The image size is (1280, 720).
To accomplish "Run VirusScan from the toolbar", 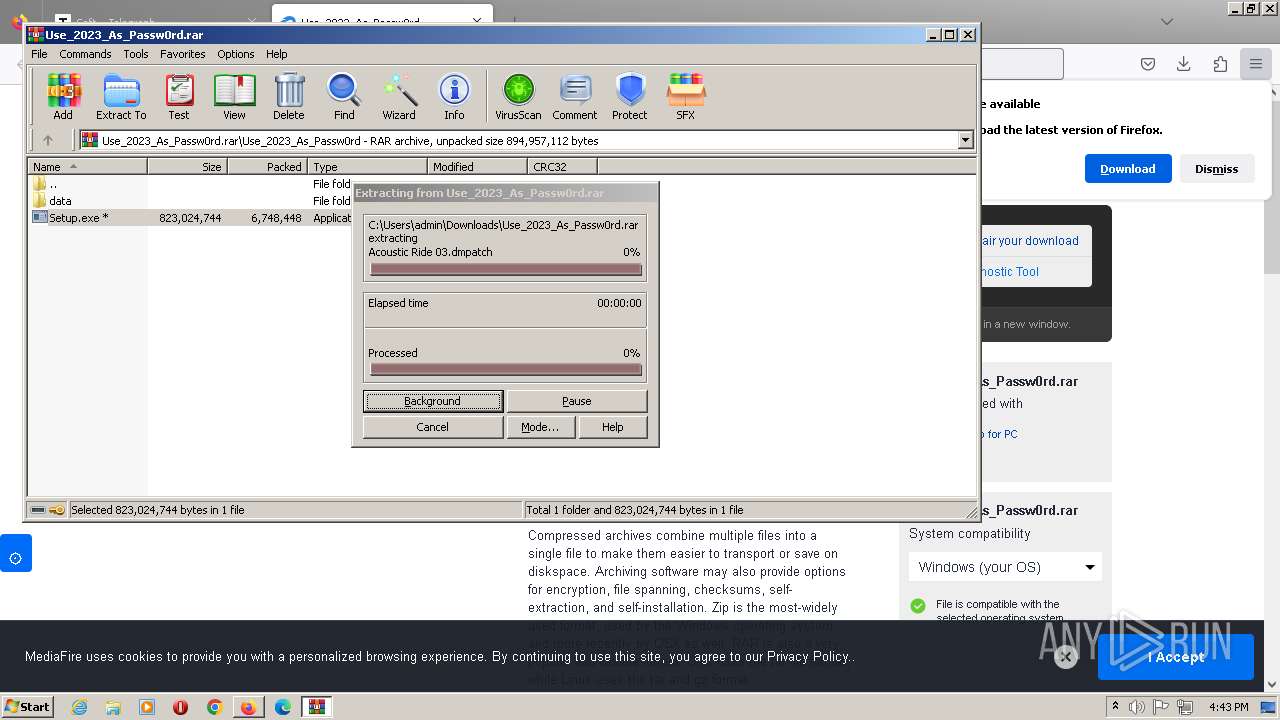I will [518, 97].
